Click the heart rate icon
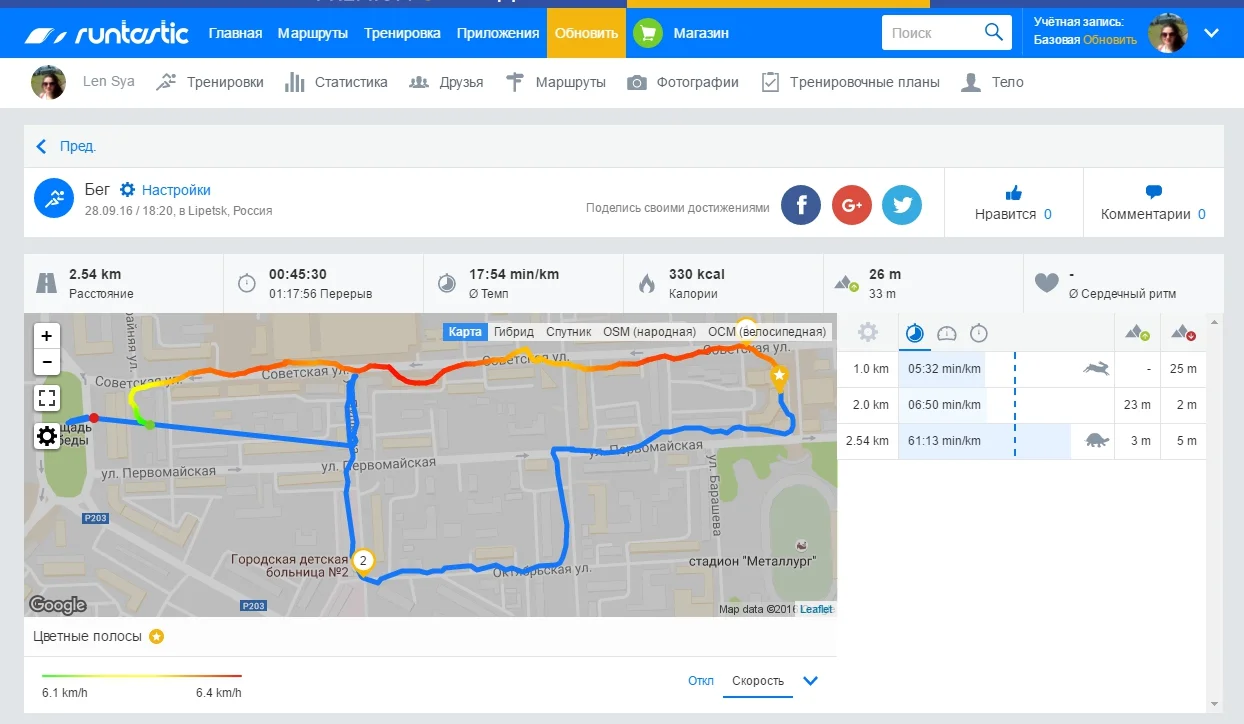Screen dimensions: 1244x724 (1046, 283)
